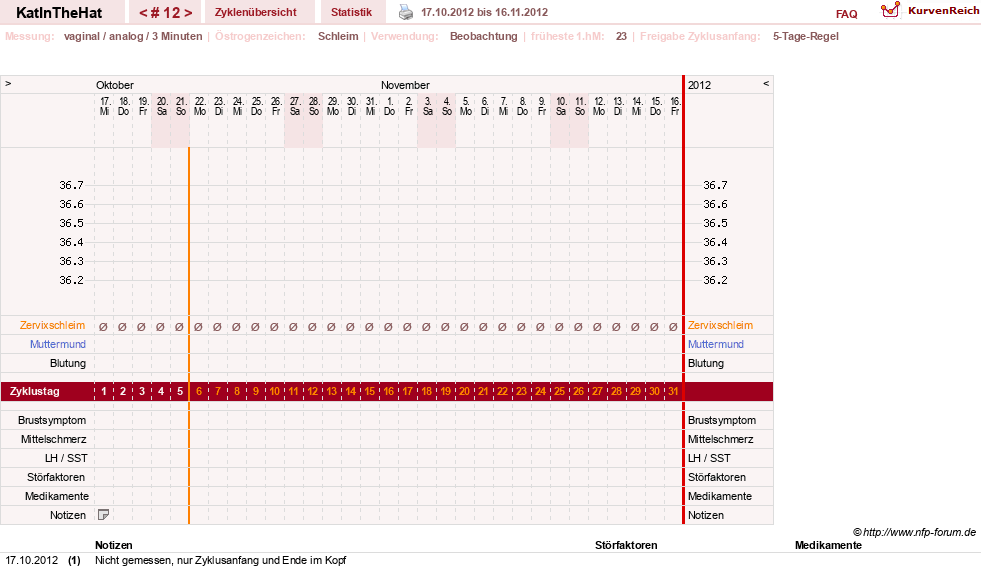This screenshot has height=584, width=981.
Task: Click left Brustsymptom row label
Action: point(52,420)
